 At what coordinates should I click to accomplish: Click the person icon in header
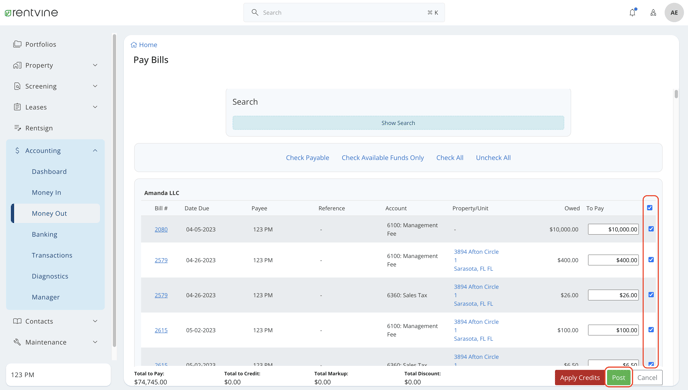[653, 13]
